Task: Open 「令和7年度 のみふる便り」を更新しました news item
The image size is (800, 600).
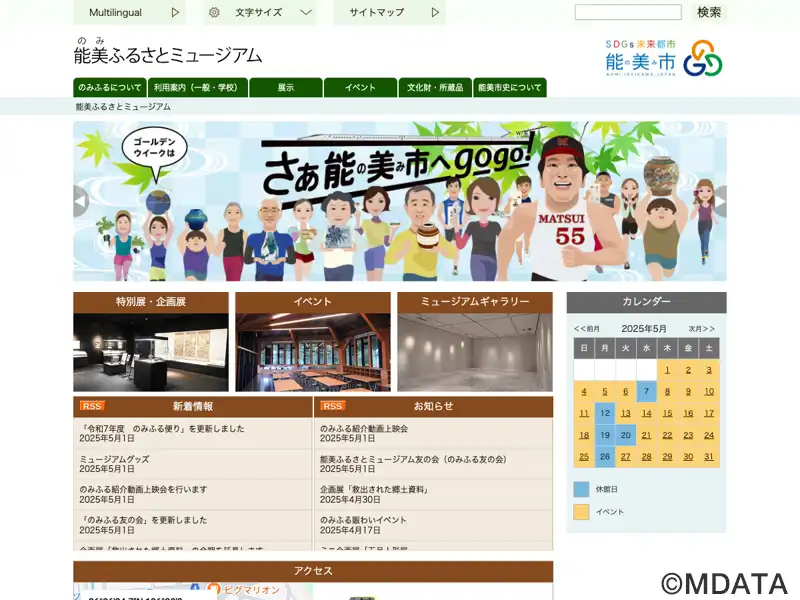Action: pyautogui.click(x=162, y=429)
